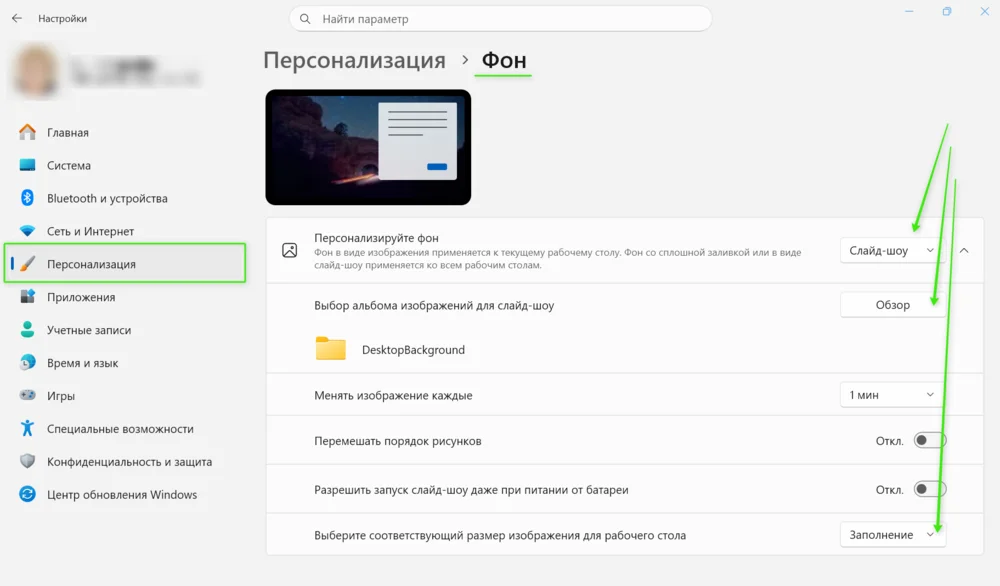Click the Время и язык clock icon

27,362
